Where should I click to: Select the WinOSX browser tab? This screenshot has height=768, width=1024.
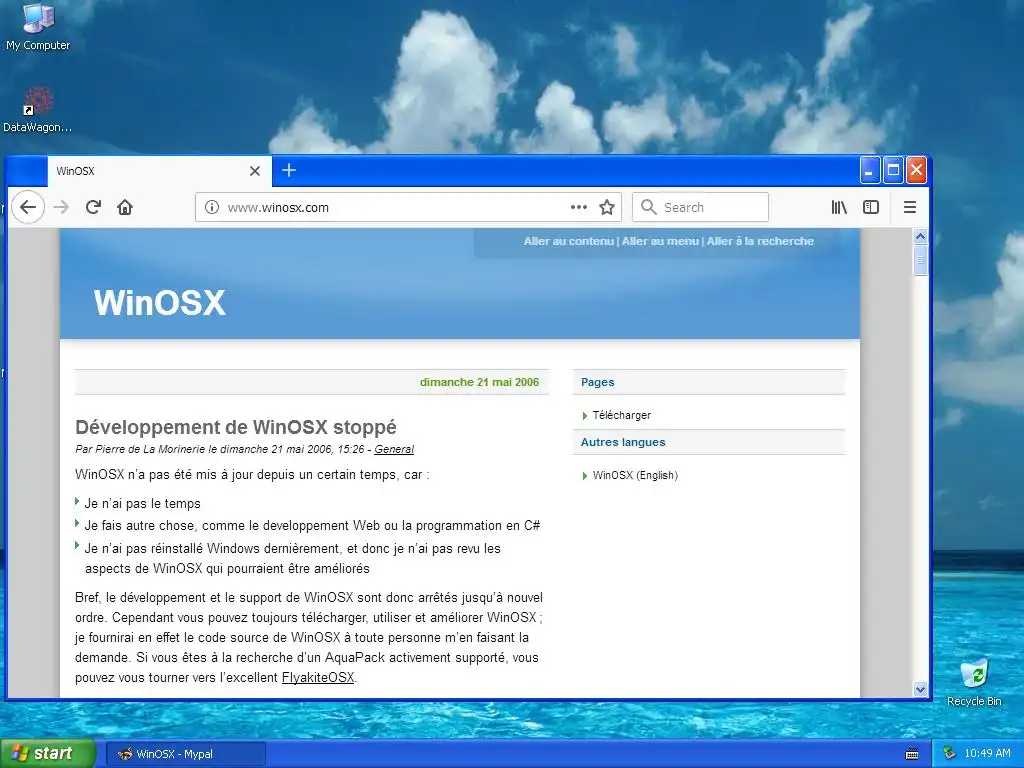coord(159,171)
